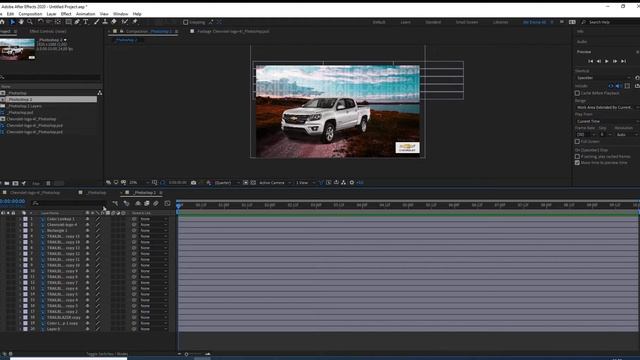This screenshot has width=640, height=360.
Task: Click the Home icon in toolbar
Action: 2,22
